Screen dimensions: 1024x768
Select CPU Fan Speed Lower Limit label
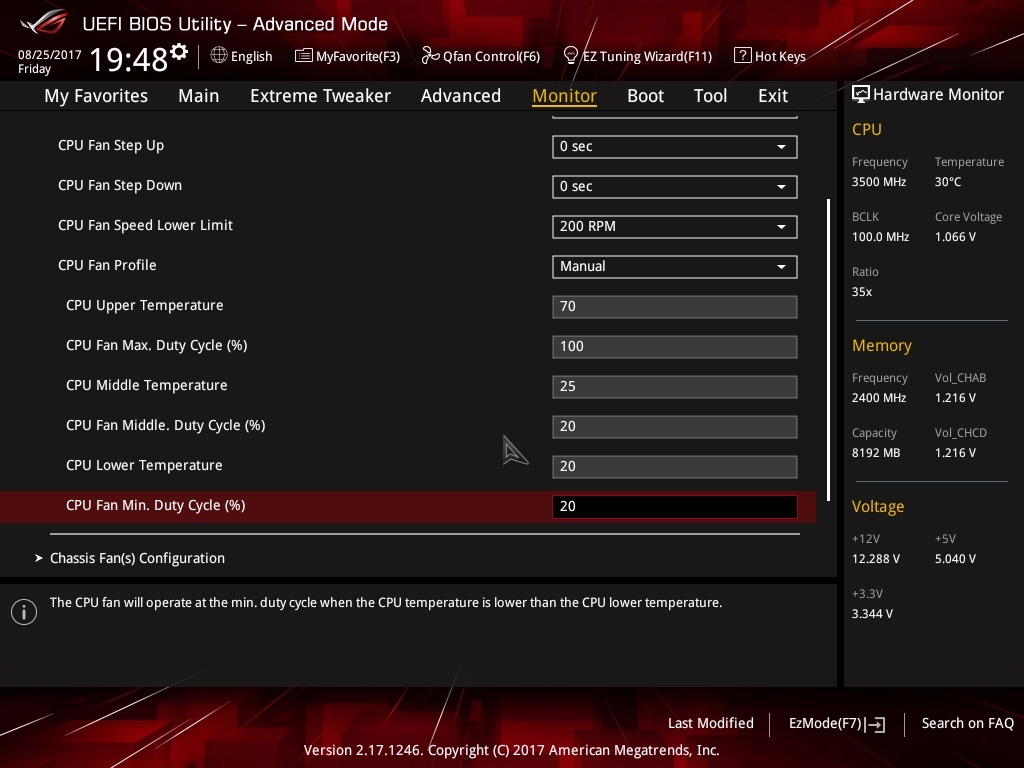point(145,225)
